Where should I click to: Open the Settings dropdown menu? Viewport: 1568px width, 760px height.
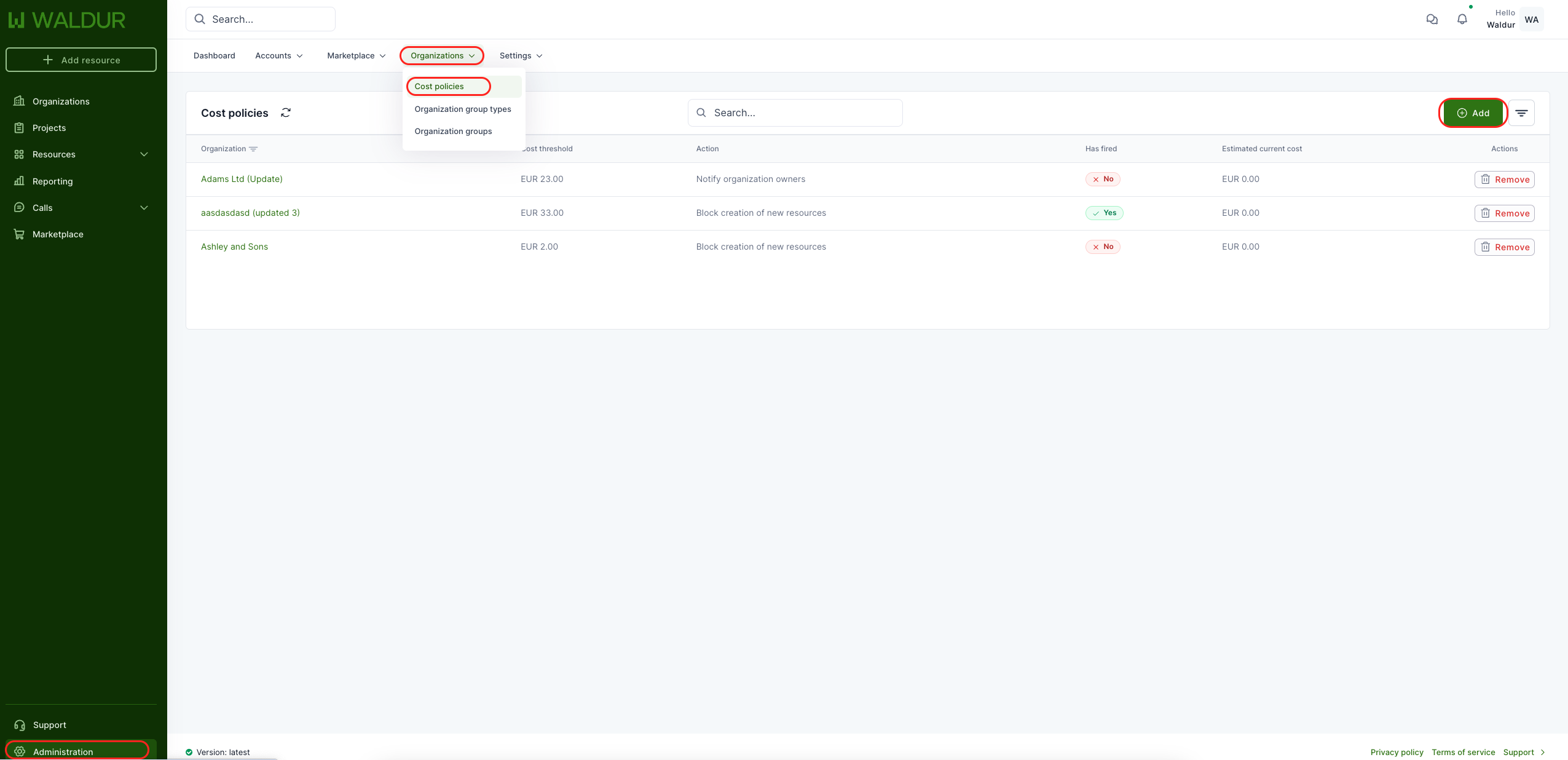pos(521,55)
